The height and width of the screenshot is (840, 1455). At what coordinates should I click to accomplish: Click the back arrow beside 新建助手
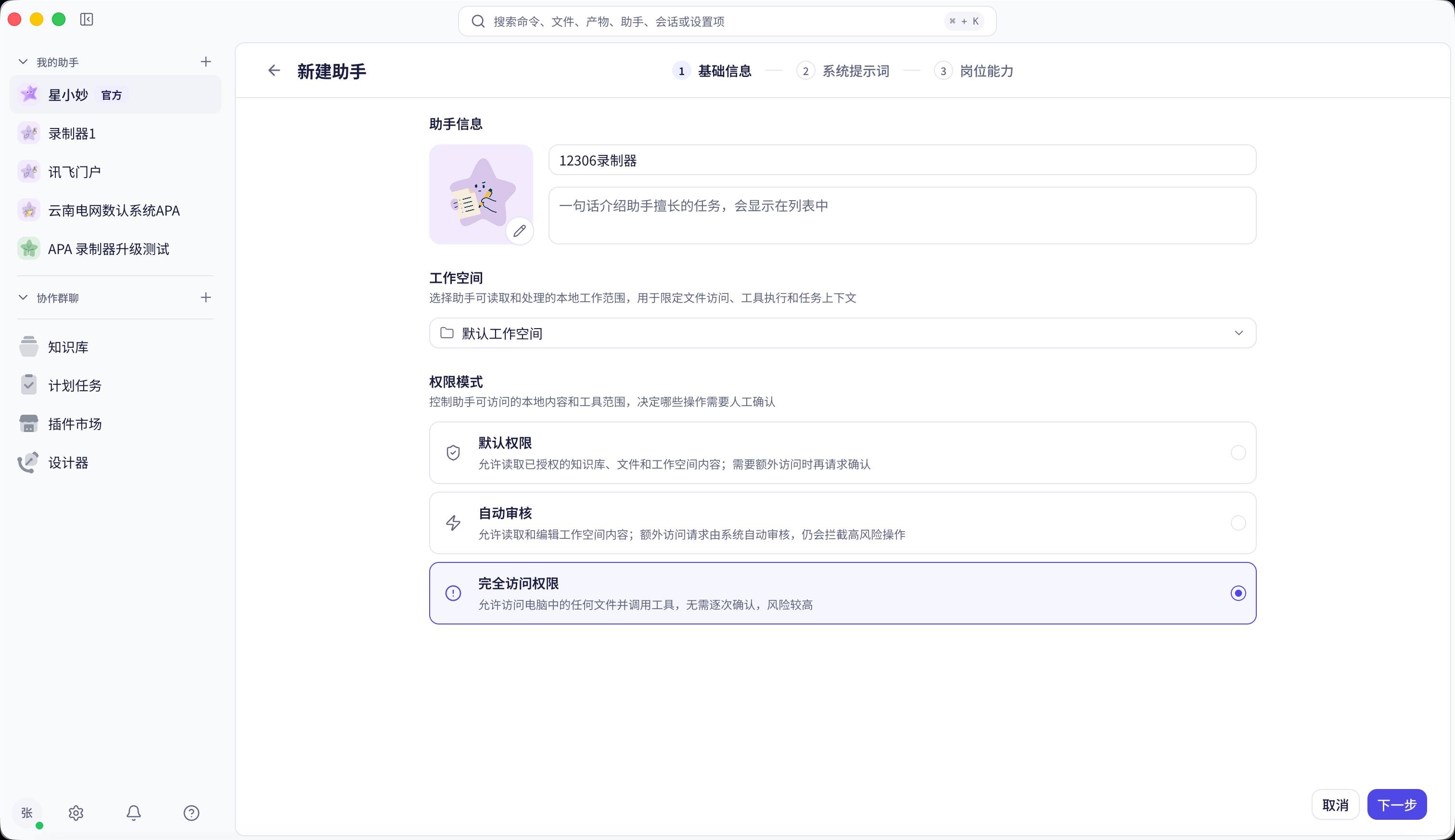pos(274,70)
